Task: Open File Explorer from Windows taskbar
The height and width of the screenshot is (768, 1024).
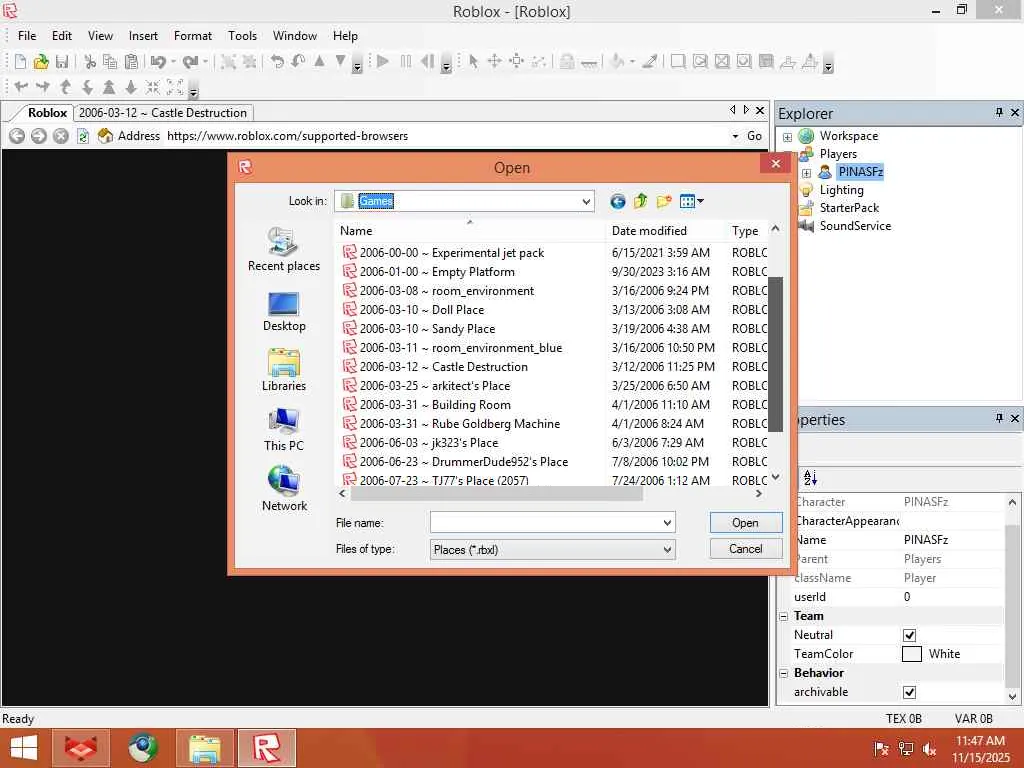Action: pos(205,748)
